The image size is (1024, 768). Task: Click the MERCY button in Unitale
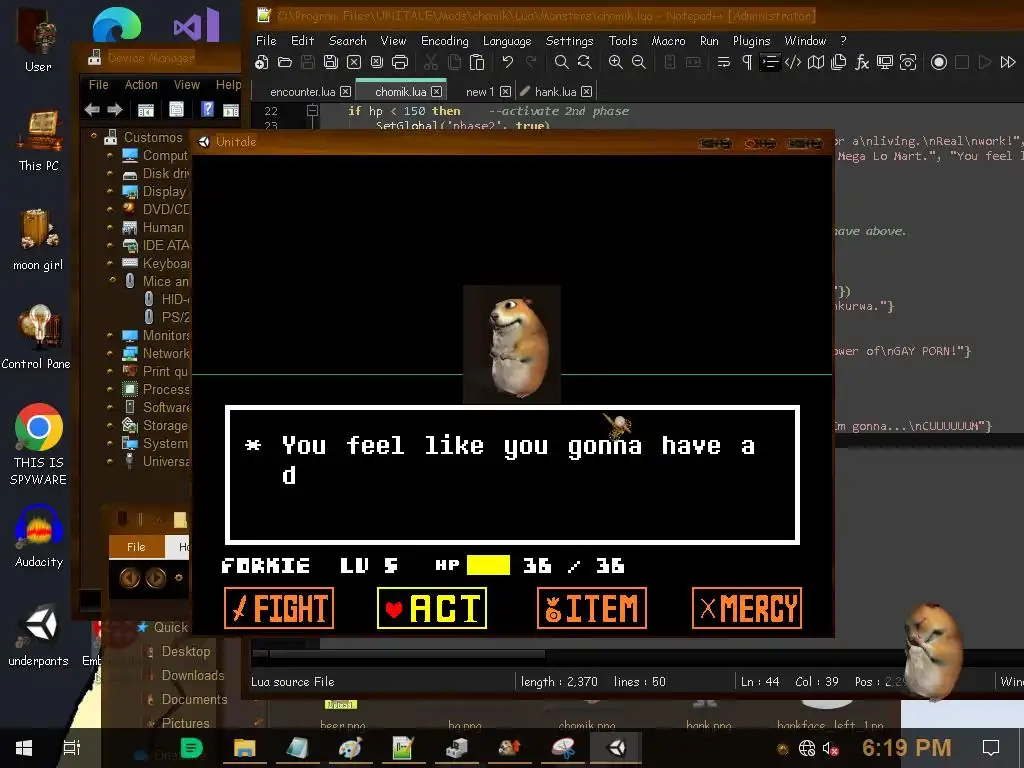coord(746,608)
